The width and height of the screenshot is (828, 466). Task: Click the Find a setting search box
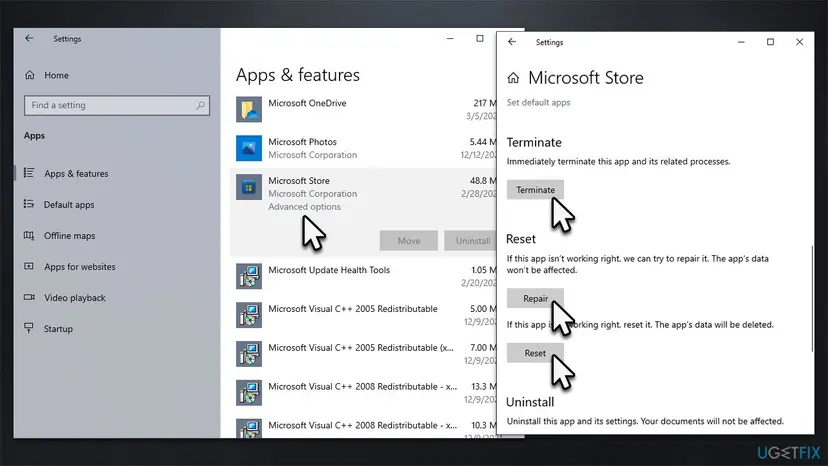click(x=117, y=105)
